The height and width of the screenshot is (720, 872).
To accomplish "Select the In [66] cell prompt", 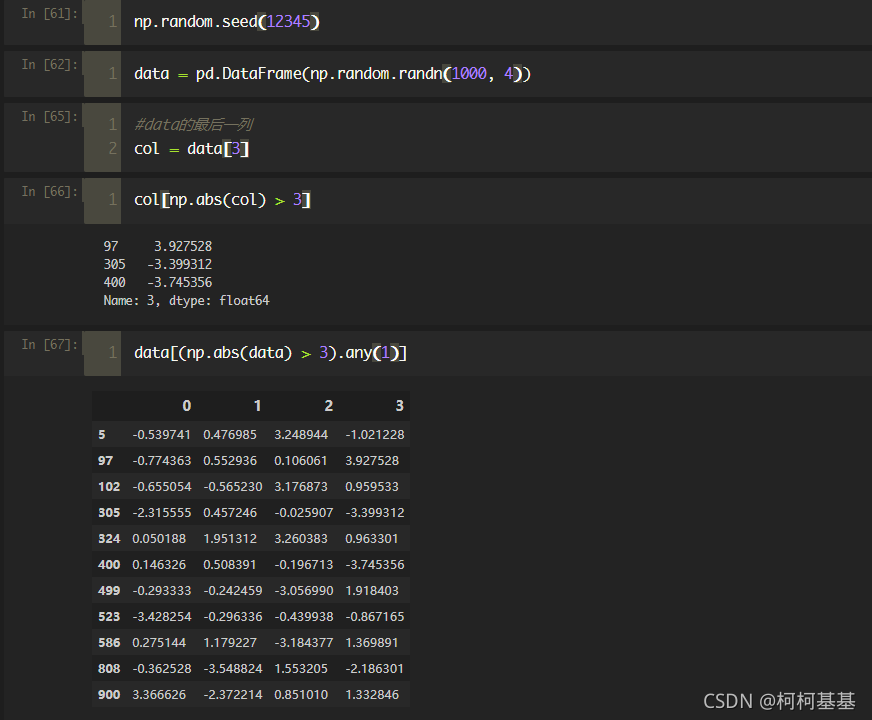I will click(49, 191).
